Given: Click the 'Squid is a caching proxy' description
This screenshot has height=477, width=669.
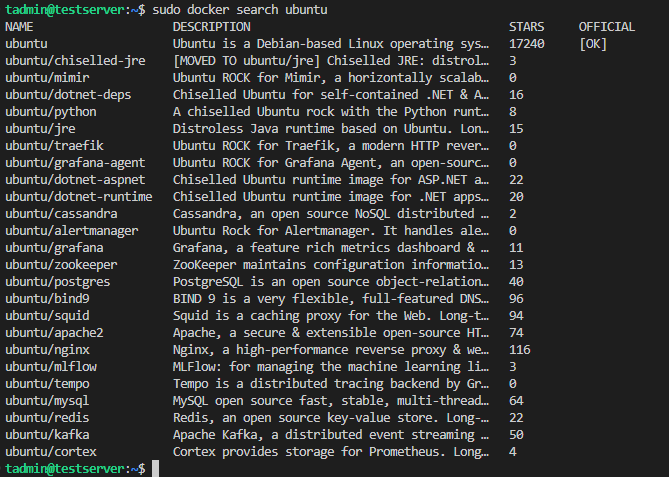Looking at the screenshot, I should pyautogui.click(x=331, y=316).
